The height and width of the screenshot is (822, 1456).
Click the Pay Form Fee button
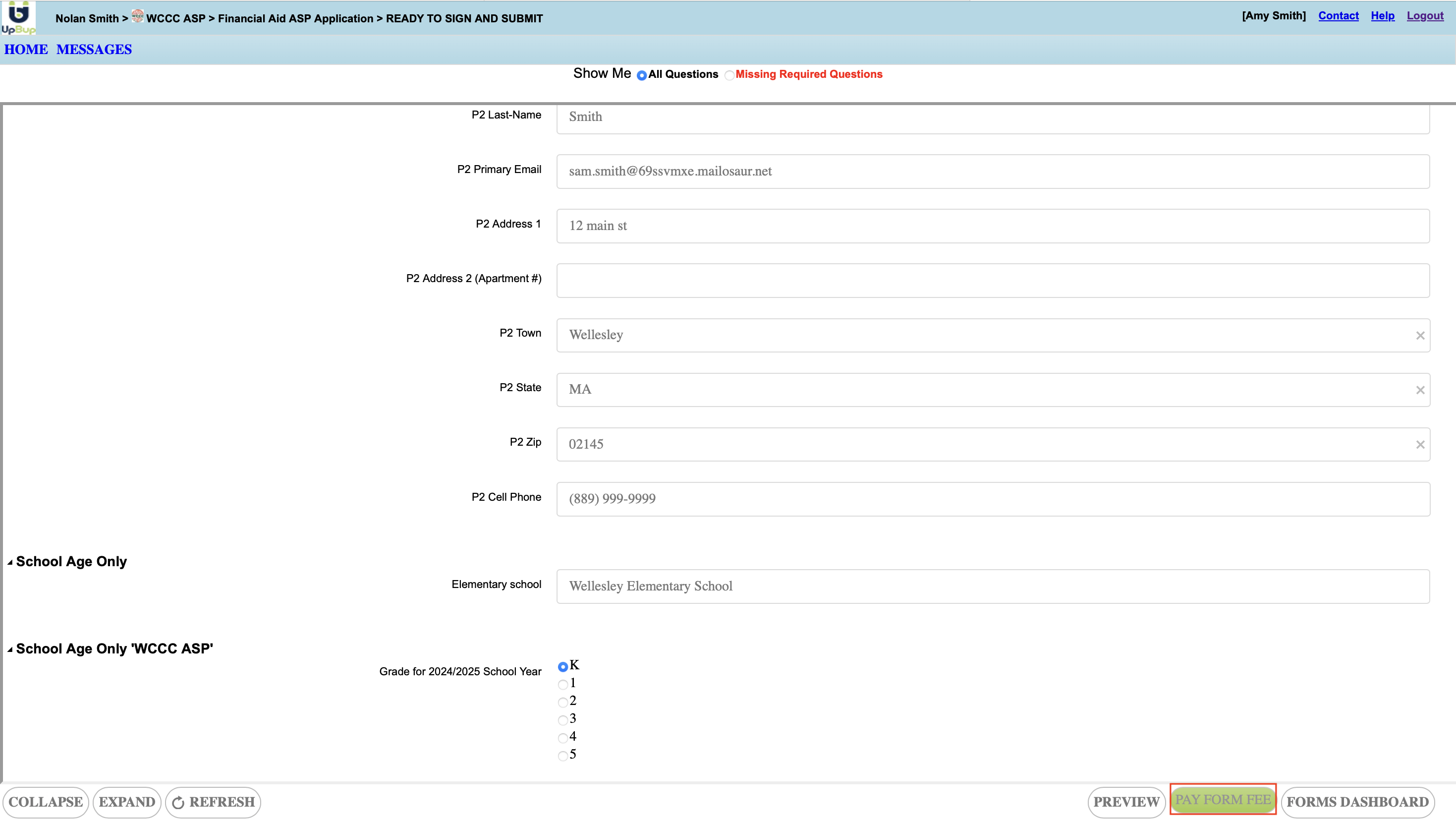tap(1223, 800)
